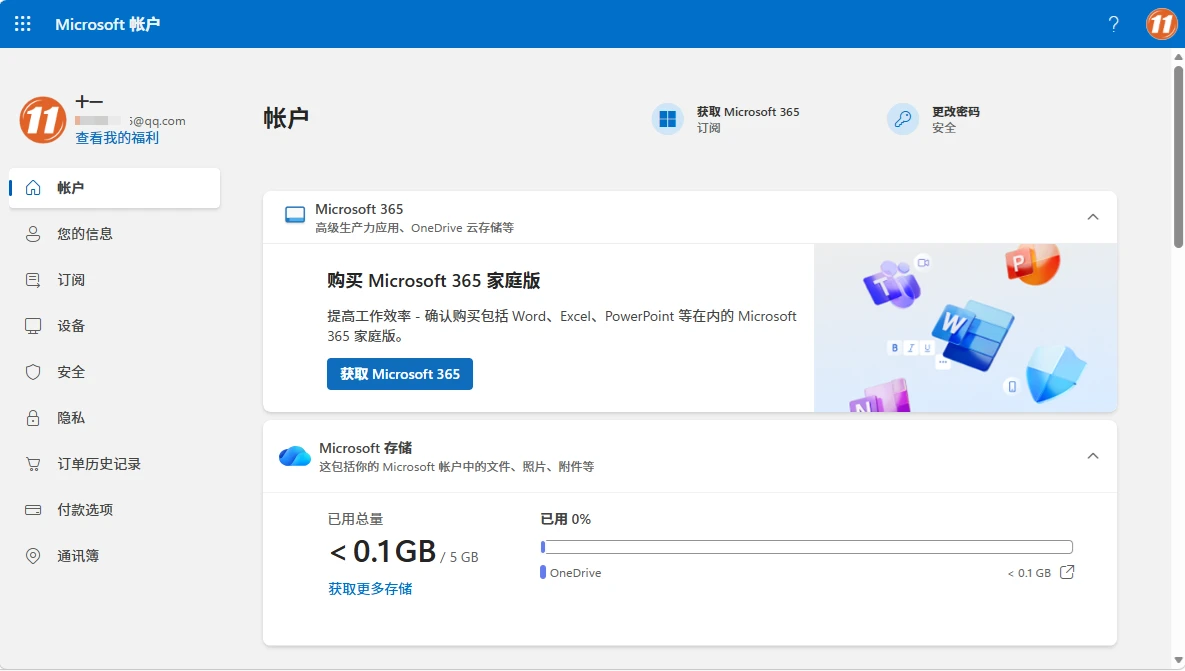Collapse the Microsoft 存储 card chevron
The height and width of the screenshot is (671, 1185).
pyautogui.click(x=1093, y=456)
